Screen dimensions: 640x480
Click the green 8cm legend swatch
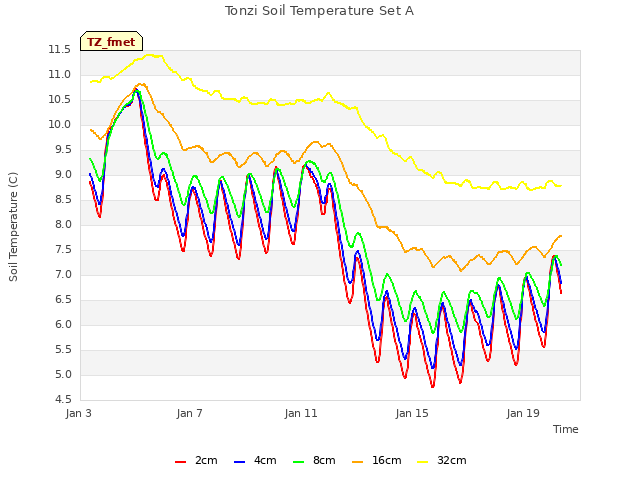point(299,462)
